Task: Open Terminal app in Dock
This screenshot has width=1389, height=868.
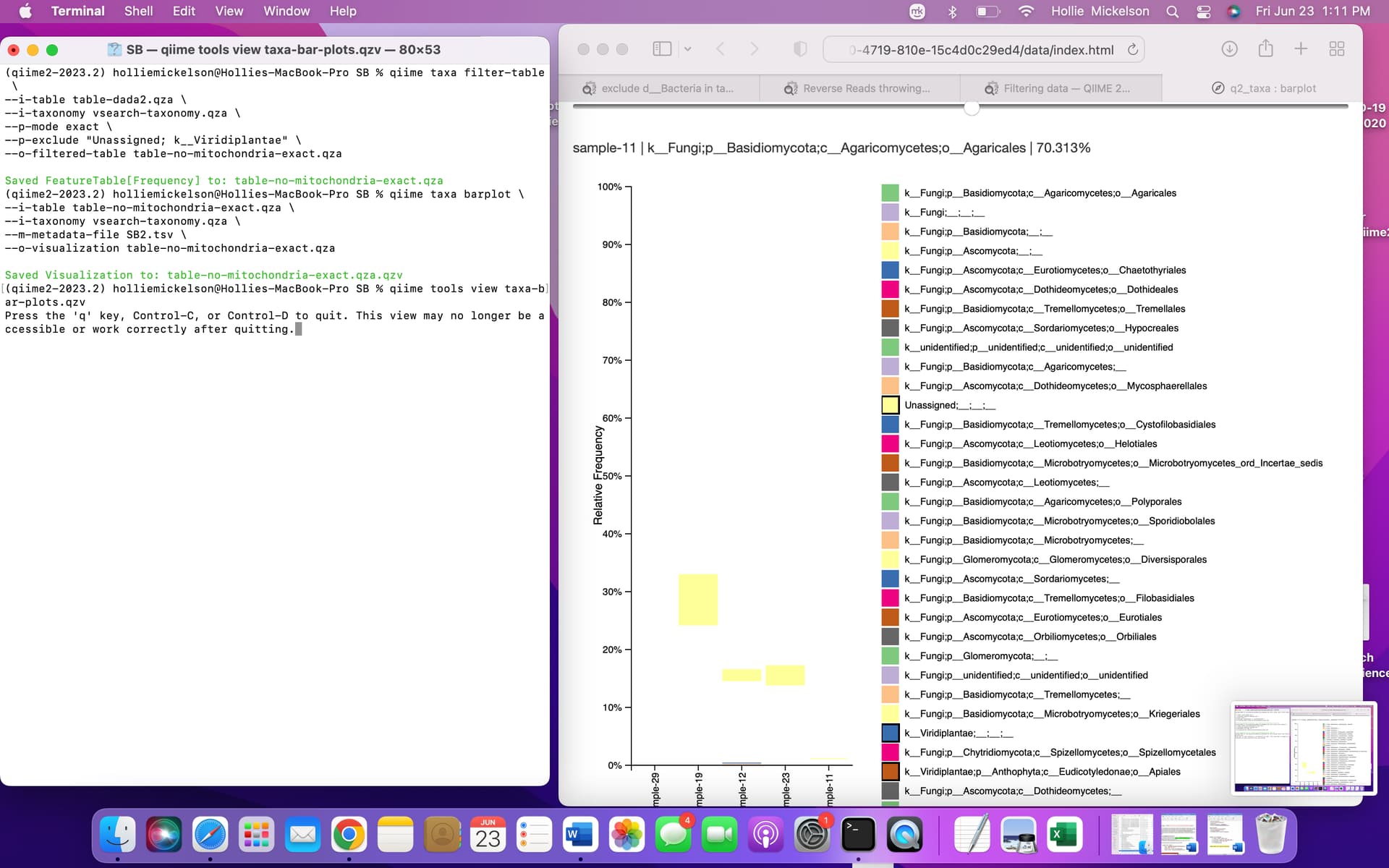Action: coord(858,835)
